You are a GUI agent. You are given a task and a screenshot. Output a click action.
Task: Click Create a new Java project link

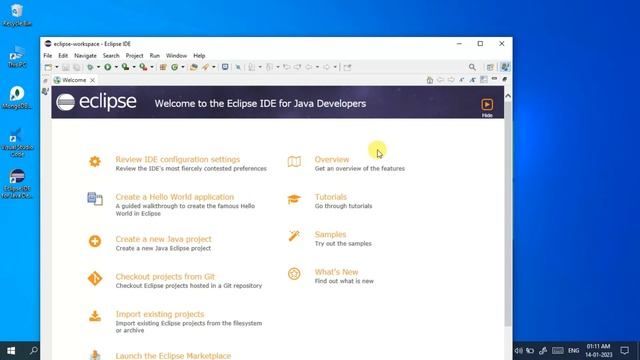pyautogui.click(x=163, y=239)
